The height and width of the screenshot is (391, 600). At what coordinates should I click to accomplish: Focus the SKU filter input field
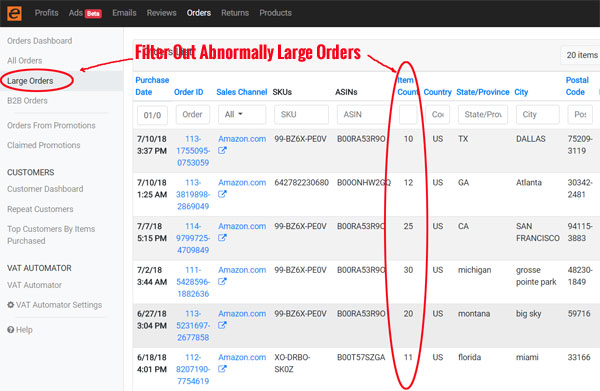[301, 114]
